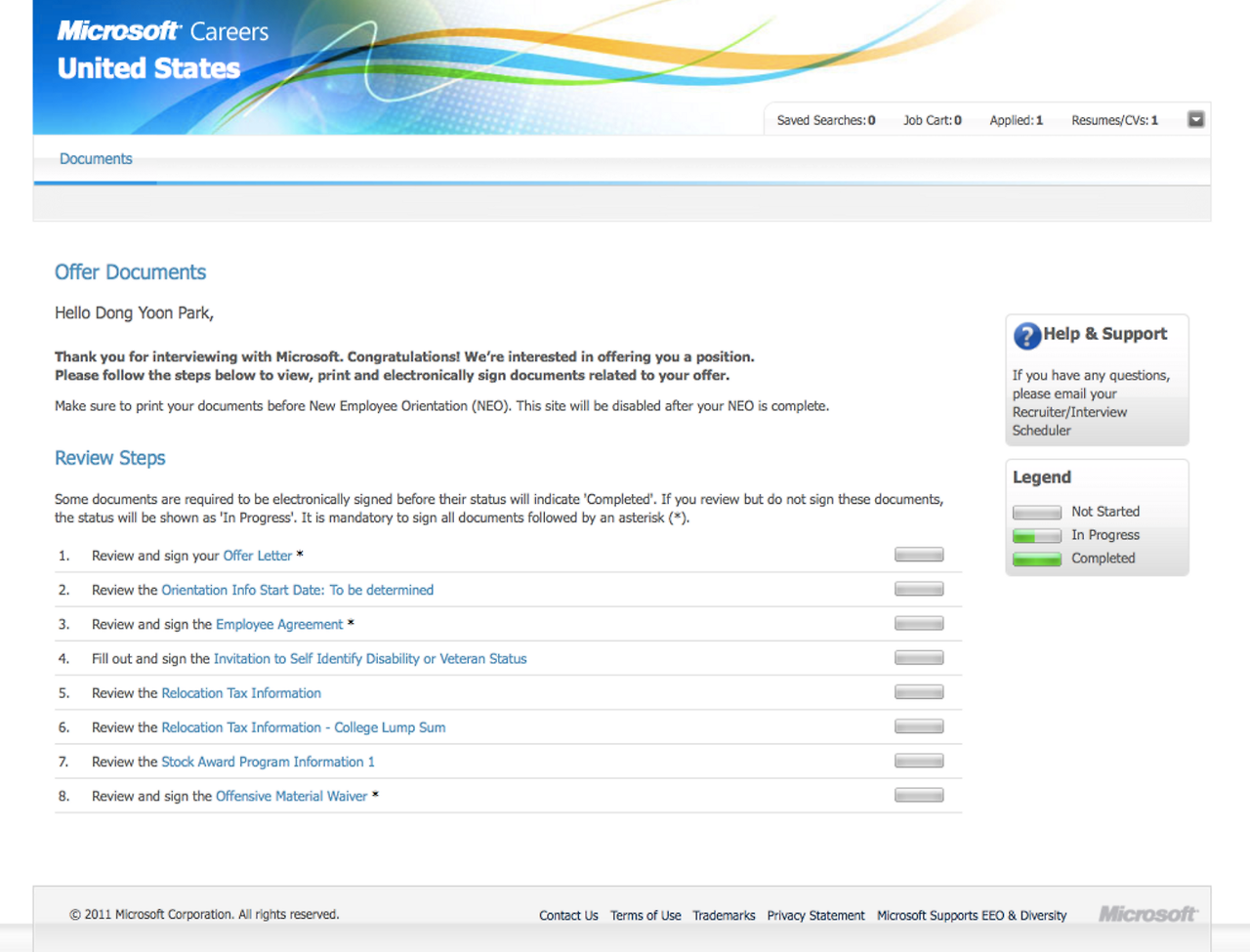Switch to the Documents tab
This screenshot has height=952, width=1250.
tap(96, 159)
